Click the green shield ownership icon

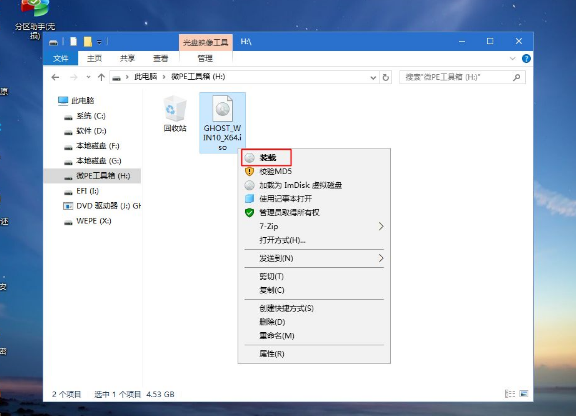249,212
